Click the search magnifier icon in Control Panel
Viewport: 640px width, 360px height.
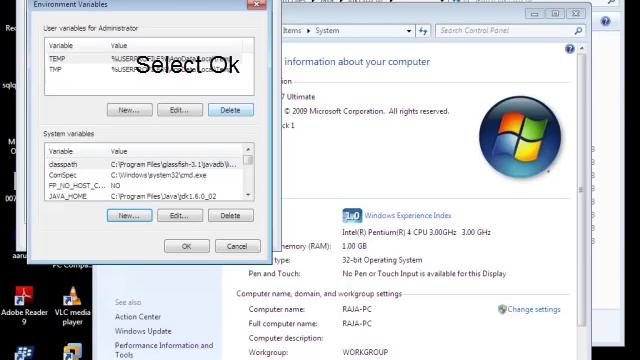(578, 31)
